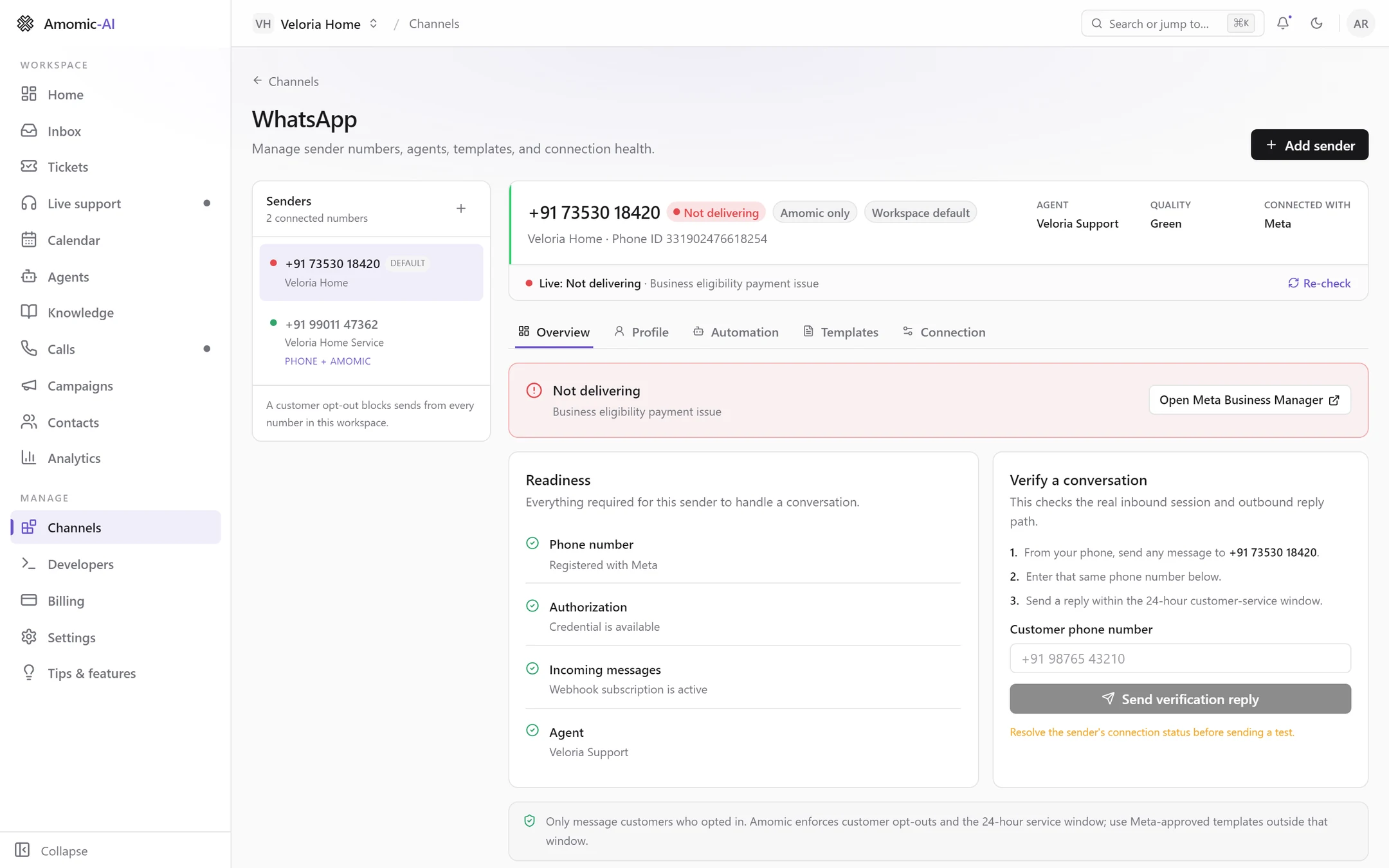
Task: Go back via the Channels arrow link
Action: click(286, 81)
